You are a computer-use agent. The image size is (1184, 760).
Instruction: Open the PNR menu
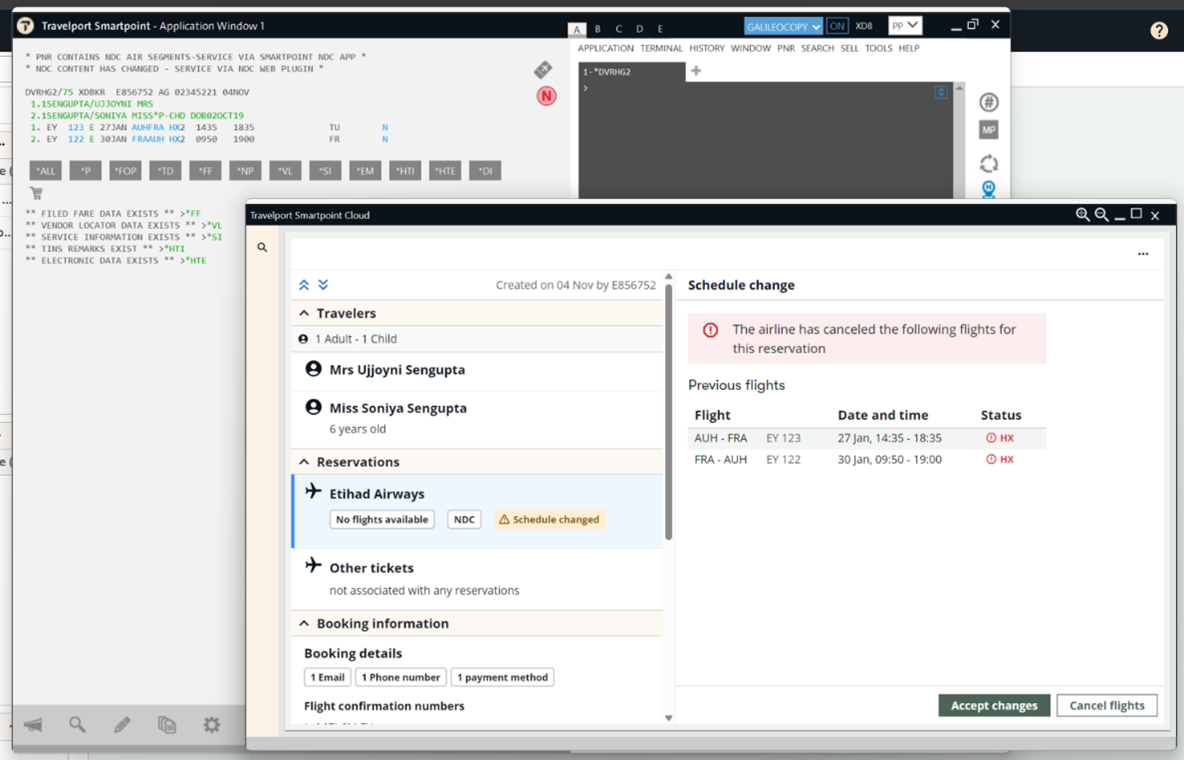point(785,48)
